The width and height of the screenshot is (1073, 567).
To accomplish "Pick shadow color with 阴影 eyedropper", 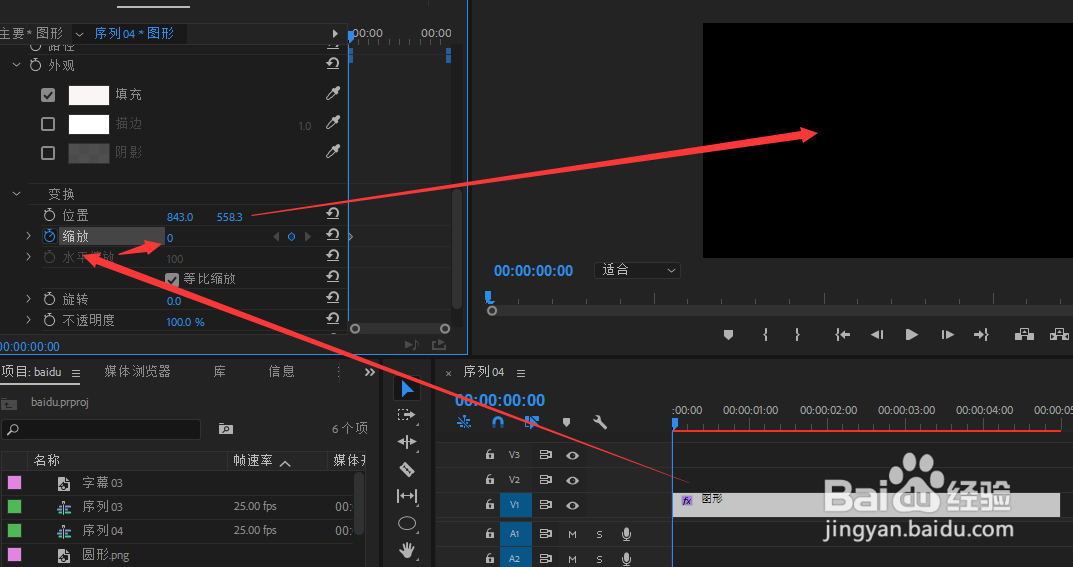I will [333, 151].
